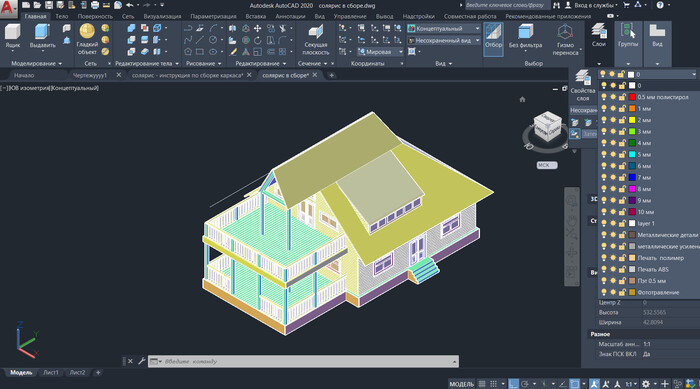
Task: Choose the Секущая плоскость tool
Action: pos(316,40)
